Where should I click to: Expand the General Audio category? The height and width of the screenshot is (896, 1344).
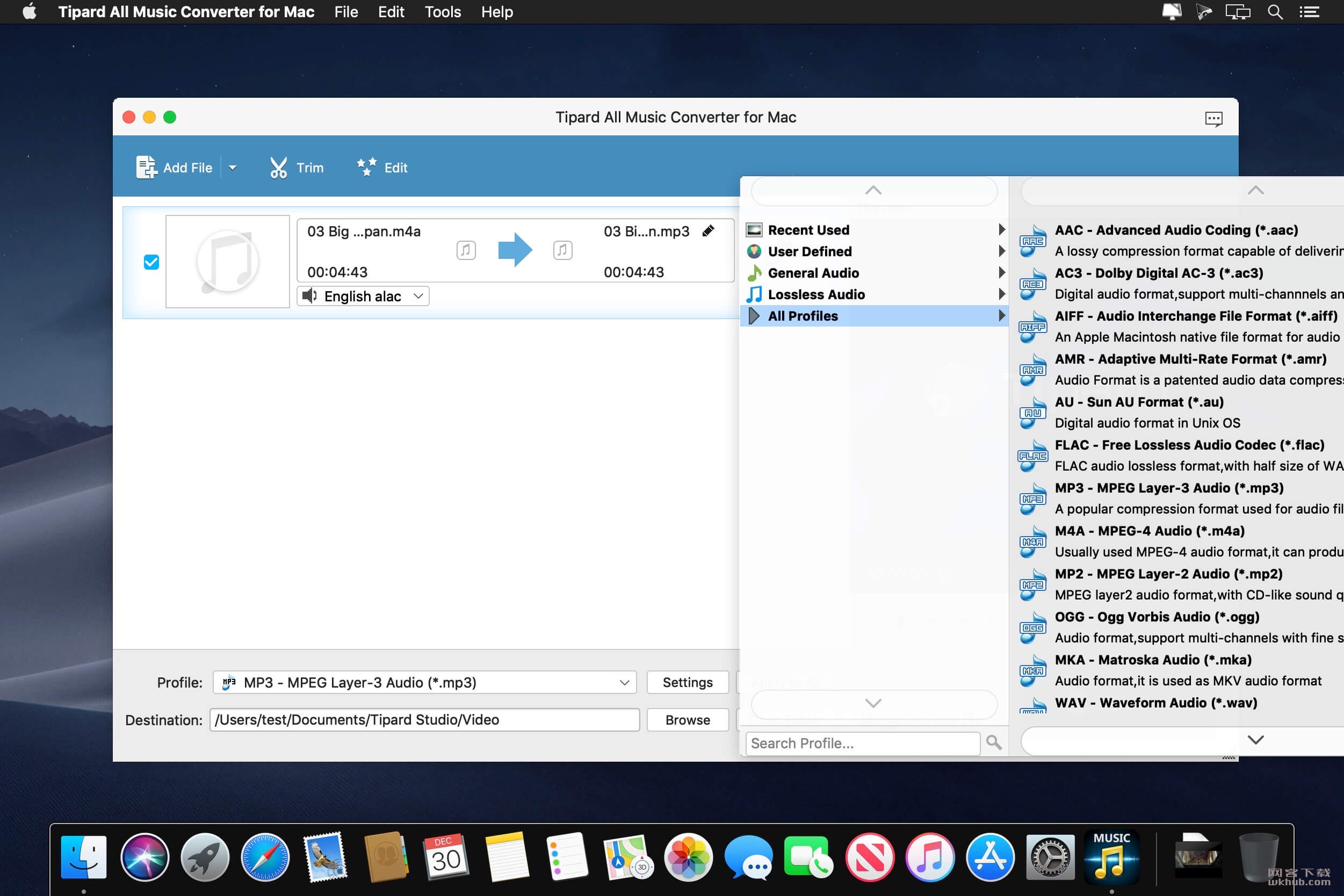875,273
